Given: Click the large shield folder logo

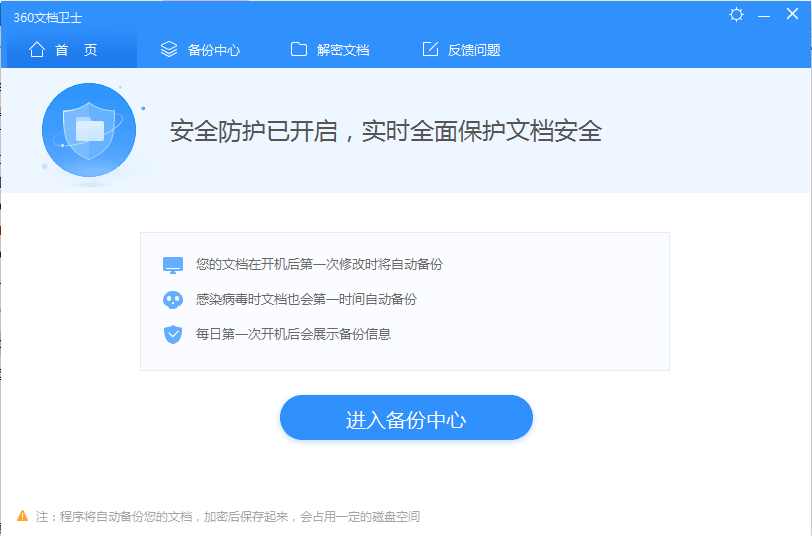Looking at the screenshot, I should click(89, 129).
